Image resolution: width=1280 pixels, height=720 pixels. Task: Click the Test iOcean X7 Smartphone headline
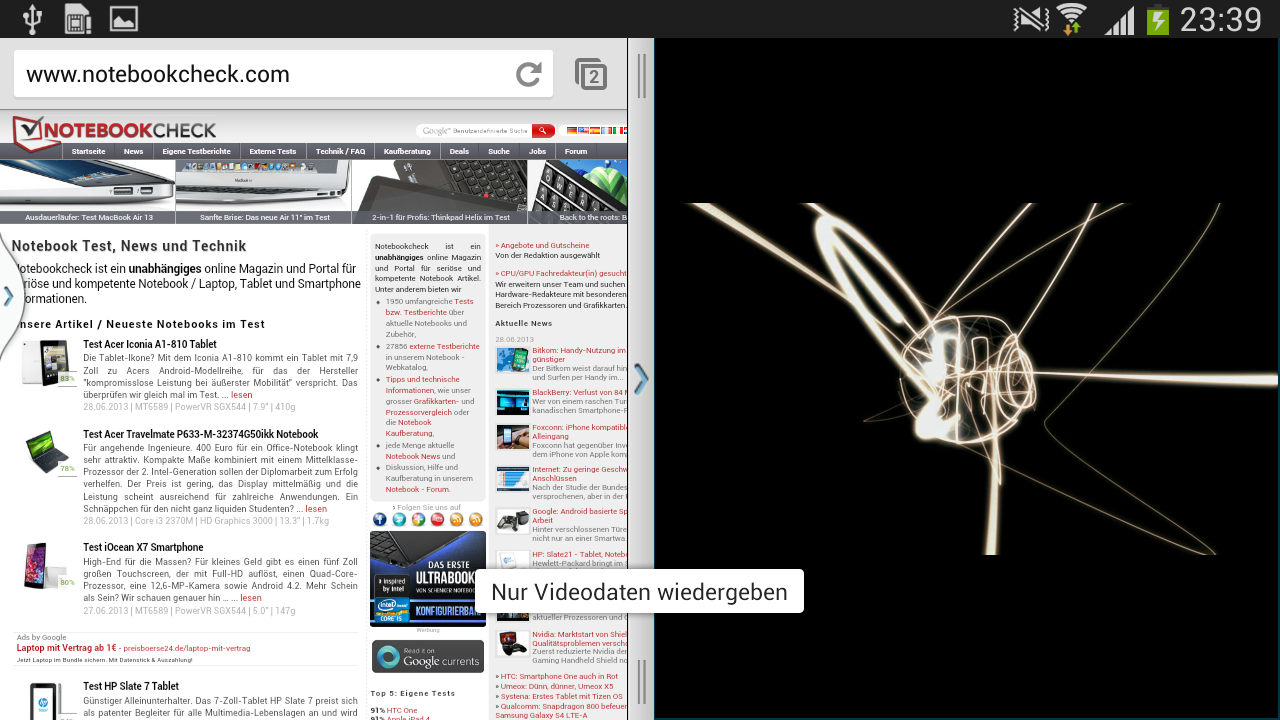[x=143, y=548]
